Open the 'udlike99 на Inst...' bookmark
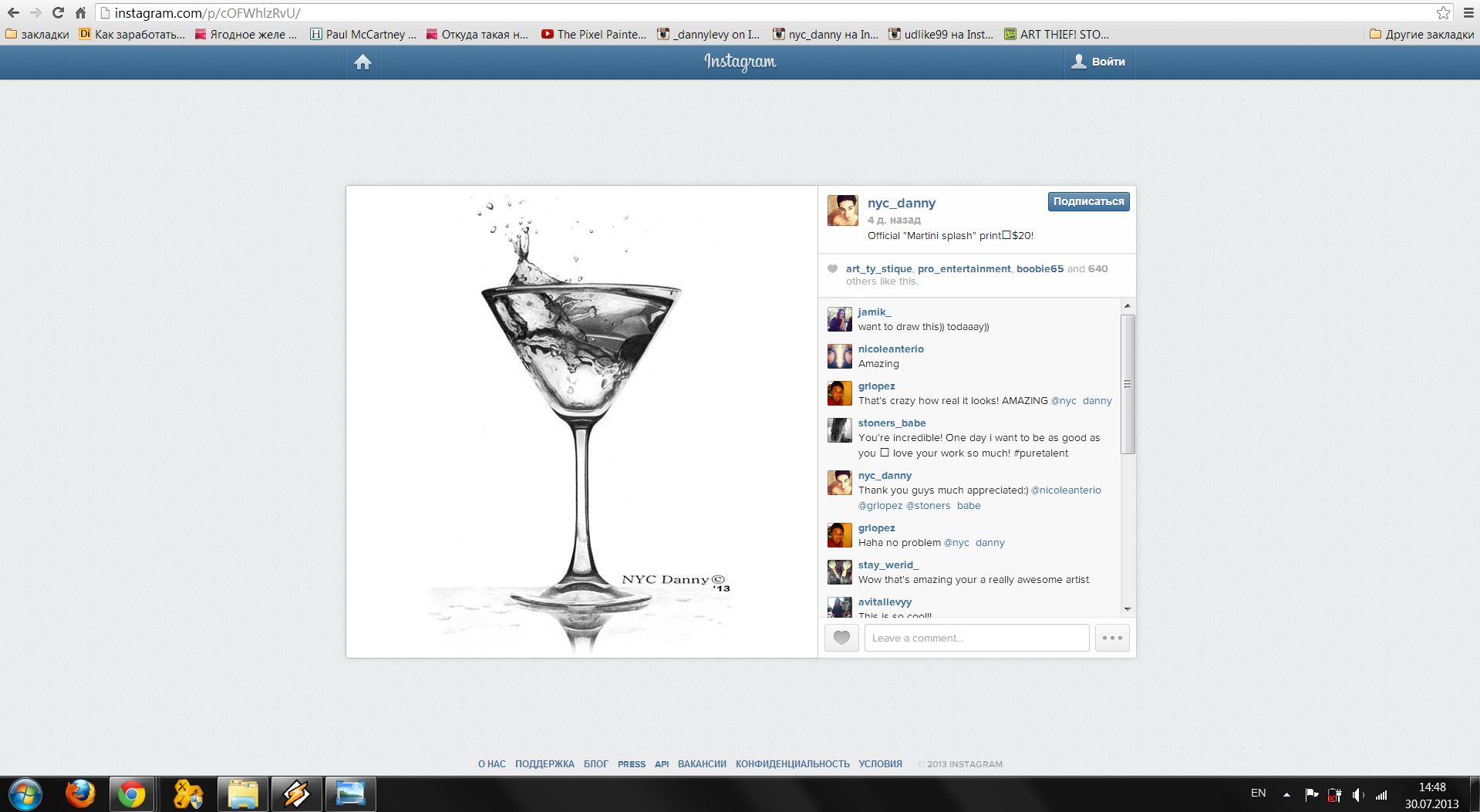 pyautogui.click(x=941, y=35)
